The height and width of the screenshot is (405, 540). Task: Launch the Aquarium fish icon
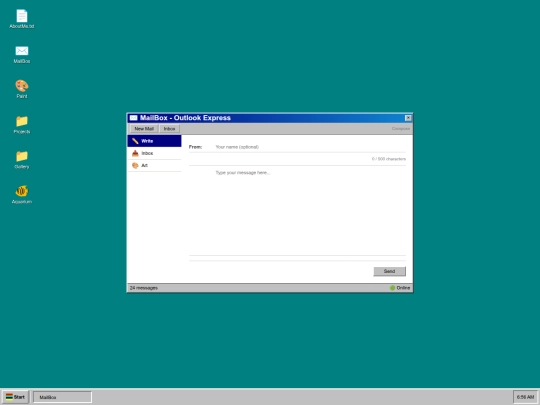click(22, 195)
